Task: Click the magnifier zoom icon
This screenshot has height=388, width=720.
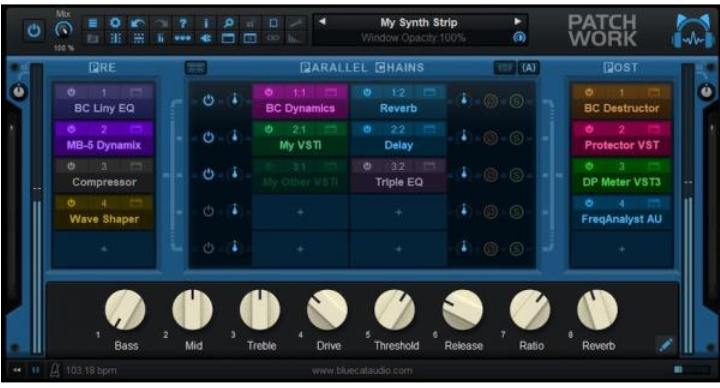Action: (228, 23)
